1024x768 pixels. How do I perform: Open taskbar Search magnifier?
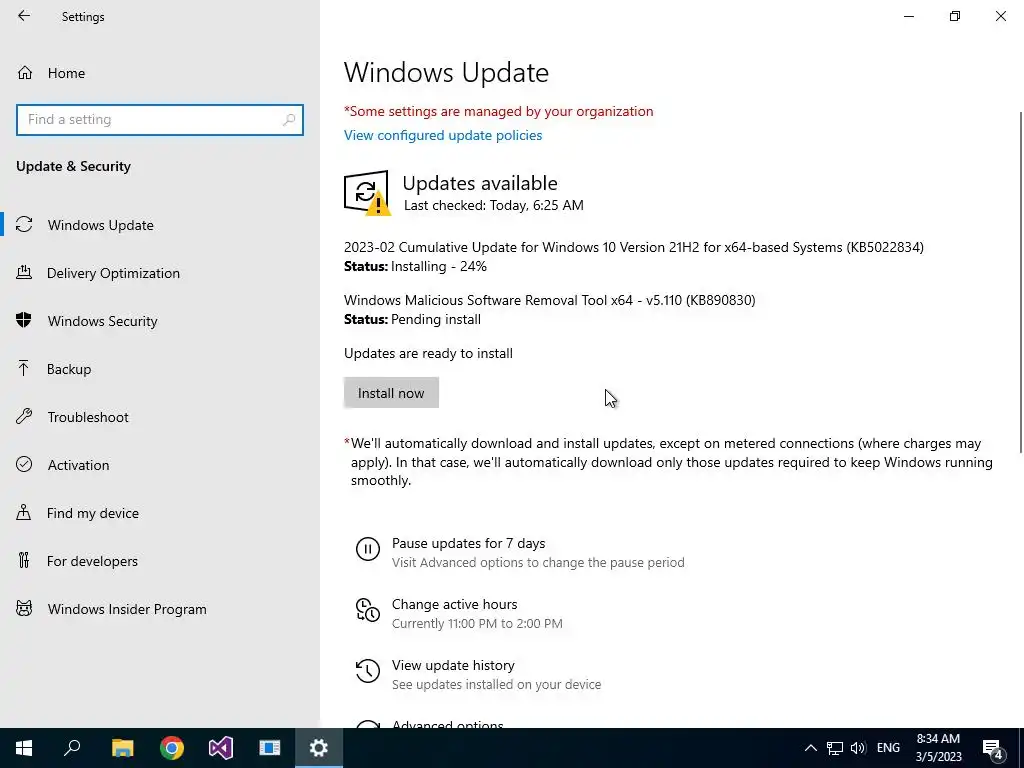point(72,748)
